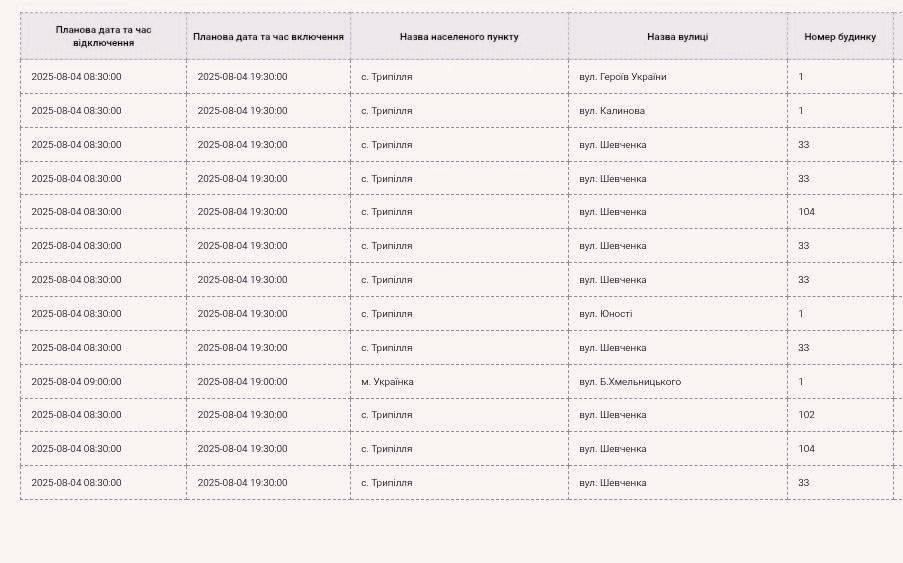The height and width of the screenshot is (563, 903).
Task: Click "с. Трипілля" in the Калинова row
Action: (x=387, y=111)
